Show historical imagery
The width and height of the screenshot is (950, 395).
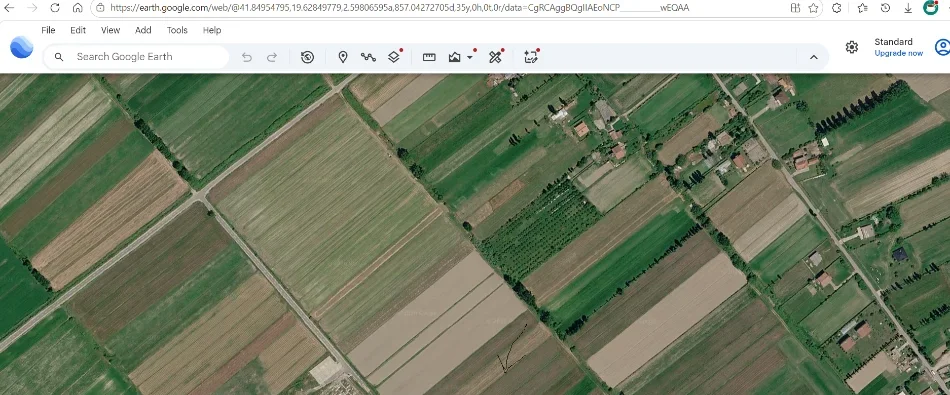point(307,57)
